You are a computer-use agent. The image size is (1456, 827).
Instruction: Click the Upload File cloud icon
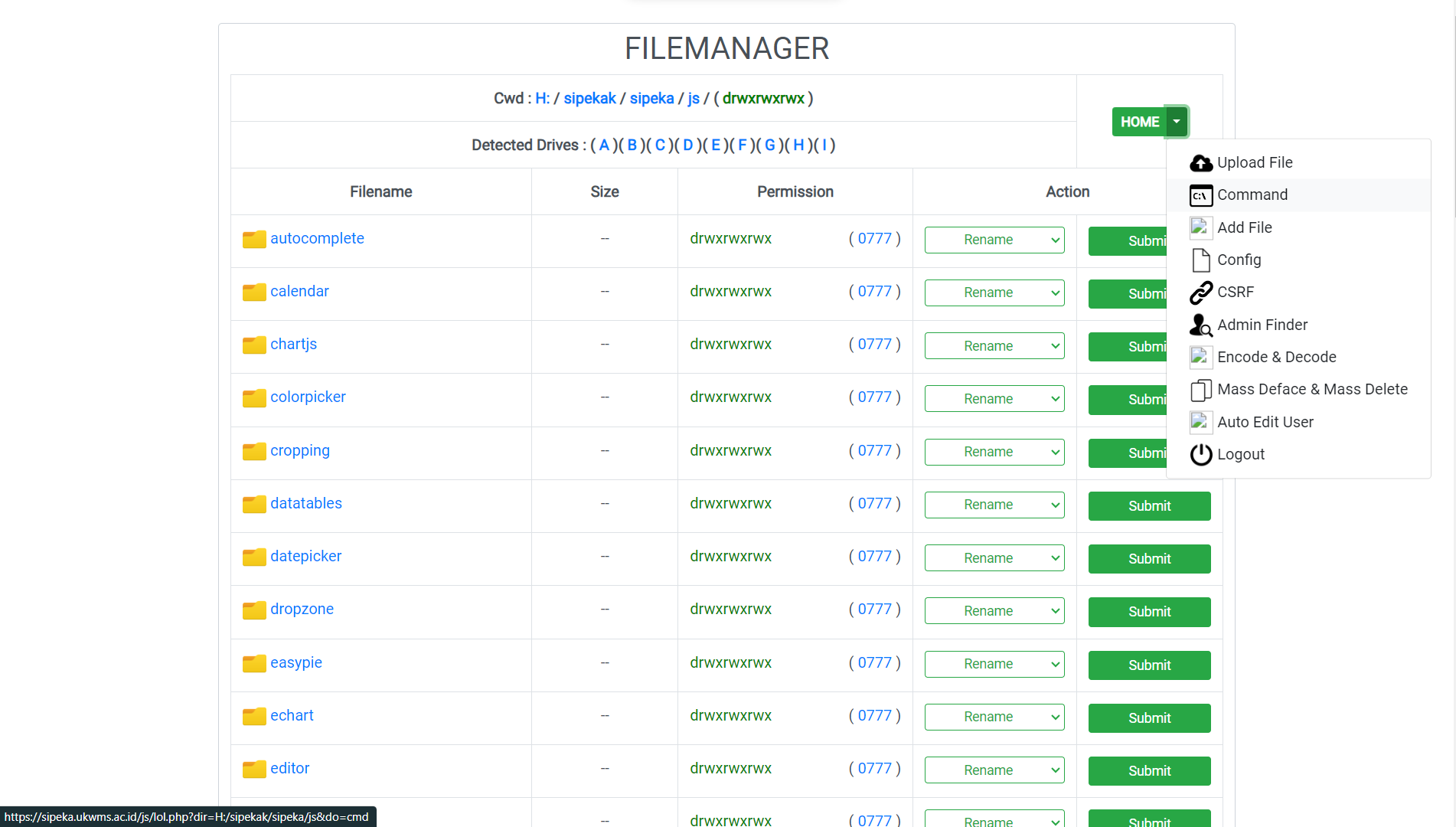coord(1201,162)
